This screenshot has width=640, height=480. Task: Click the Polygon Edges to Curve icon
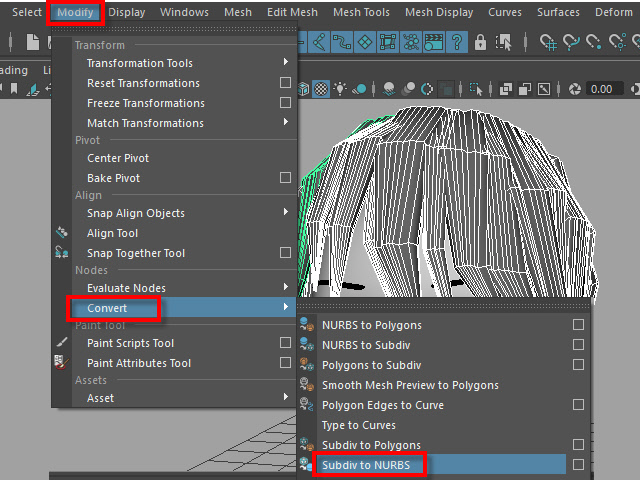[x=308, y=405]
